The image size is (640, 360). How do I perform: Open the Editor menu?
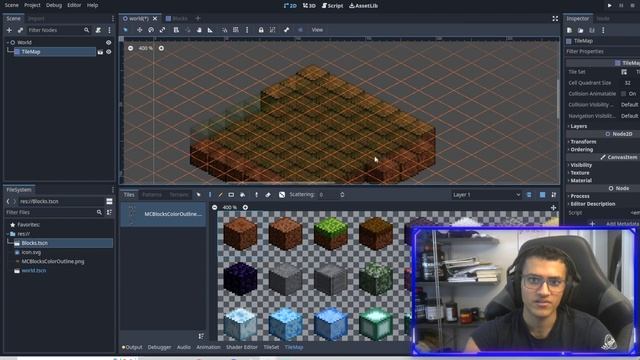[74, 5]
